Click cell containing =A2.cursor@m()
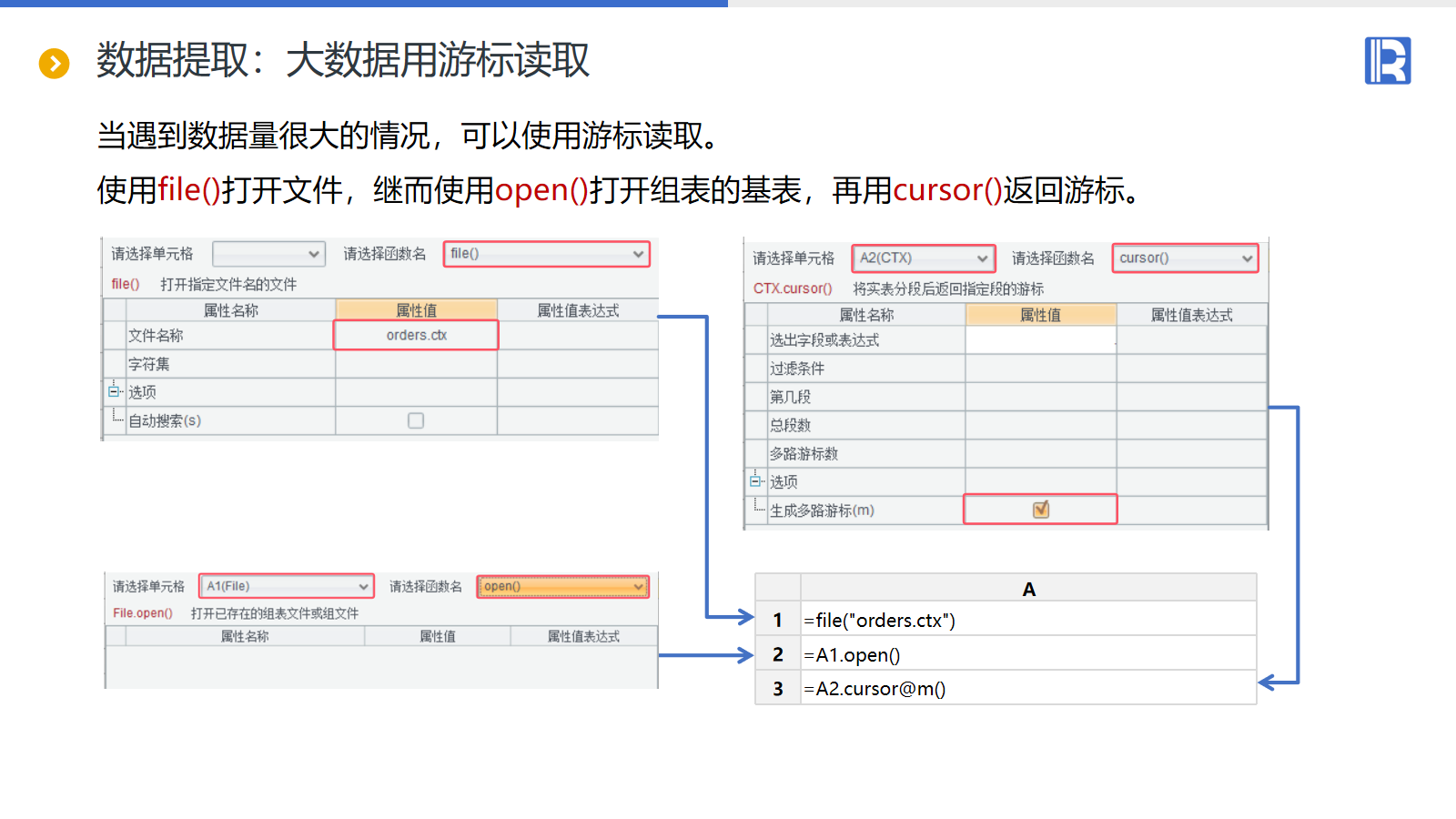The image size is (1456, 819). 1028,689
